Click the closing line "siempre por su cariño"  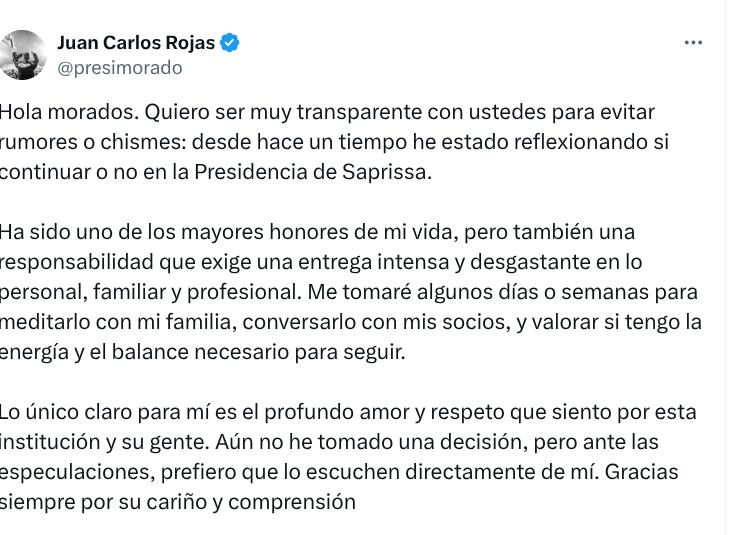click(x=177, y=502)
